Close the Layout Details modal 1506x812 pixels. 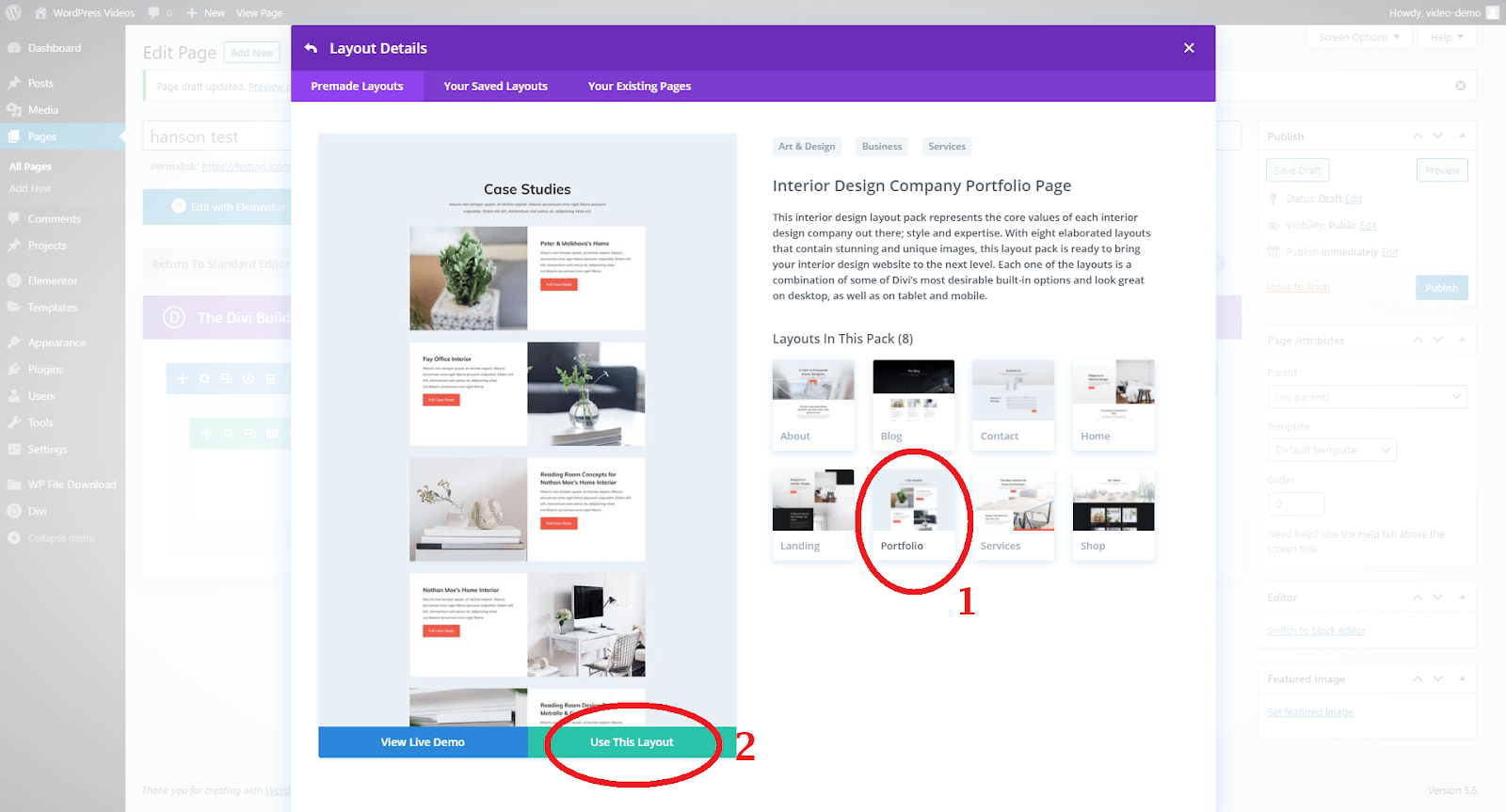pos(1189,48)
